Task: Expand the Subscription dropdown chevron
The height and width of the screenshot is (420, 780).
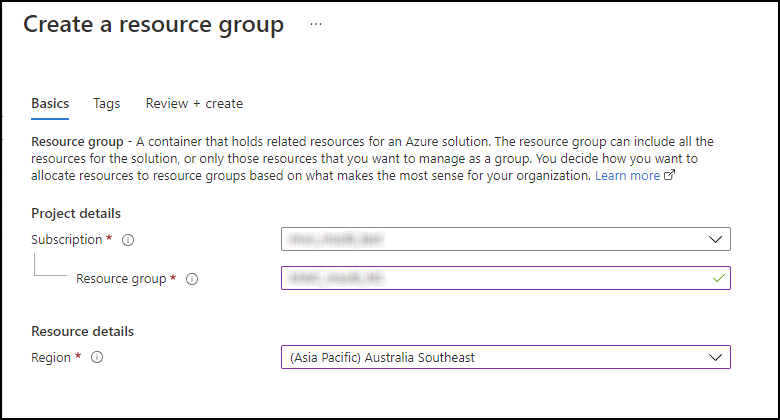Action: point(715,239)
